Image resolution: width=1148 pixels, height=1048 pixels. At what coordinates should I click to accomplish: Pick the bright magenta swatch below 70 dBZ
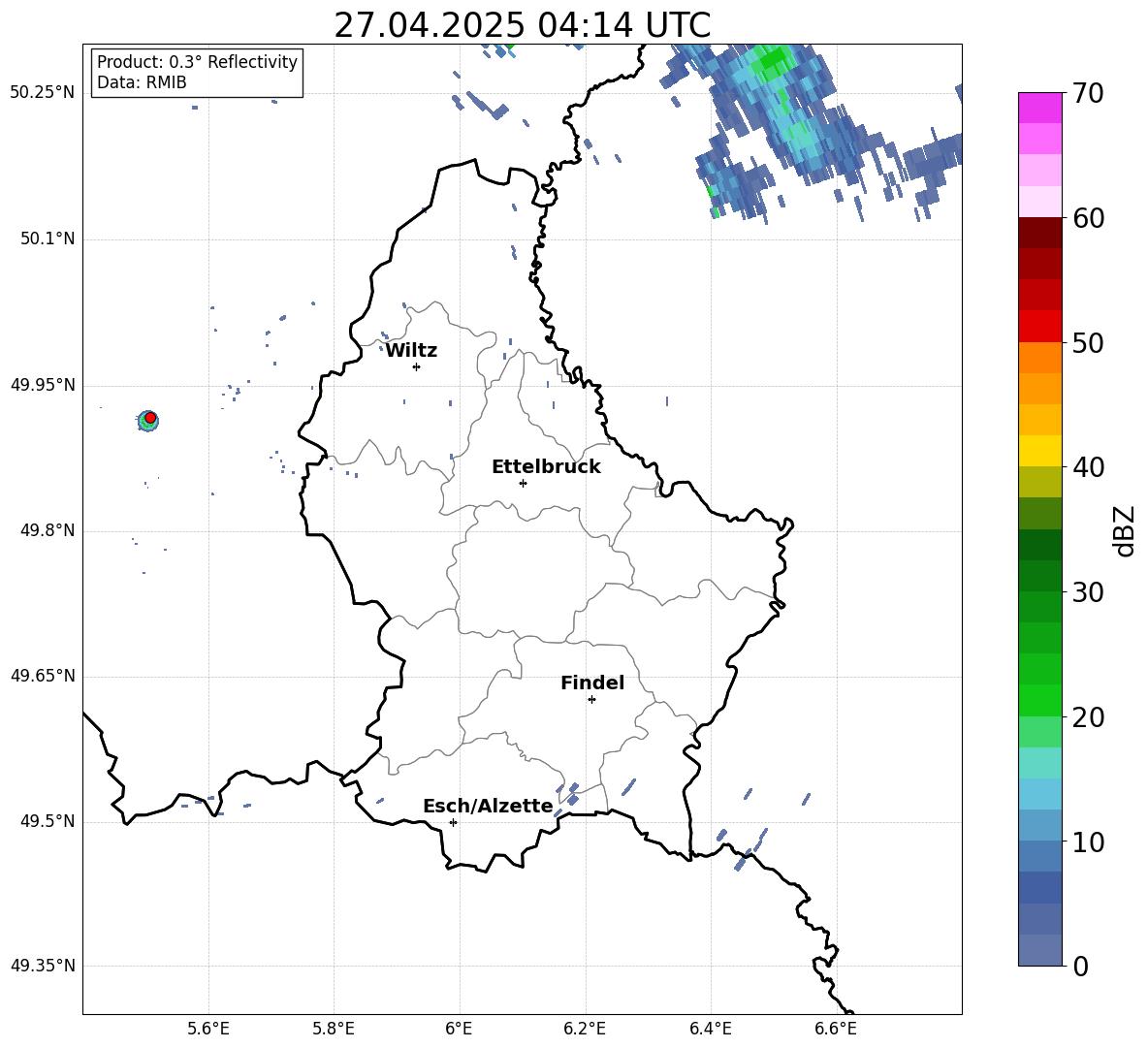point(1040,109)
